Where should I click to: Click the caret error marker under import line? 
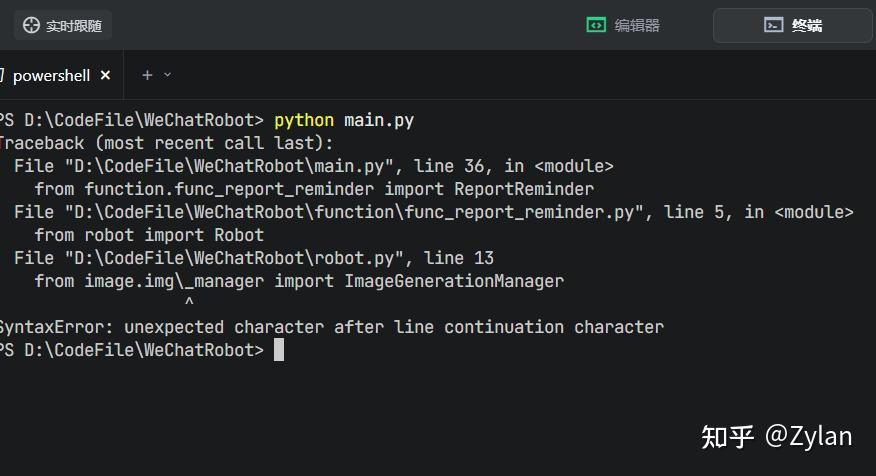click(x=189, y=303)
